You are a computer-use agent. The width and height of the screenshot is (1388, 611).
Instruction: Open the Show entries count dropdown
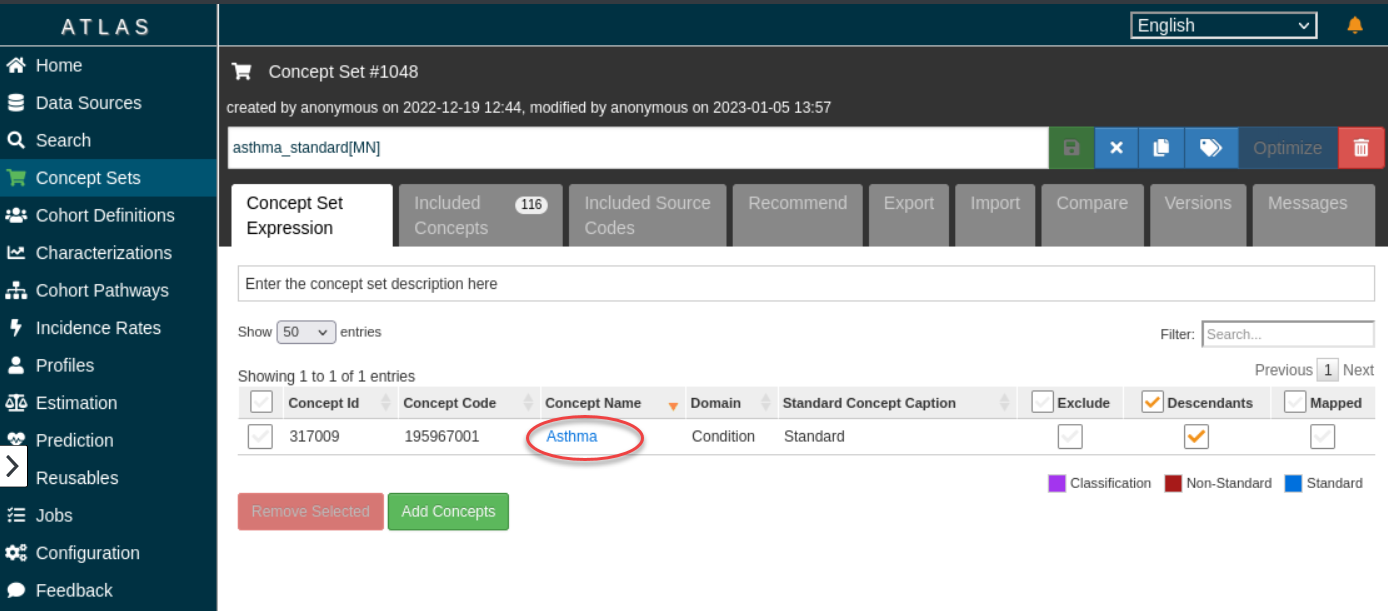coord(306,332)
